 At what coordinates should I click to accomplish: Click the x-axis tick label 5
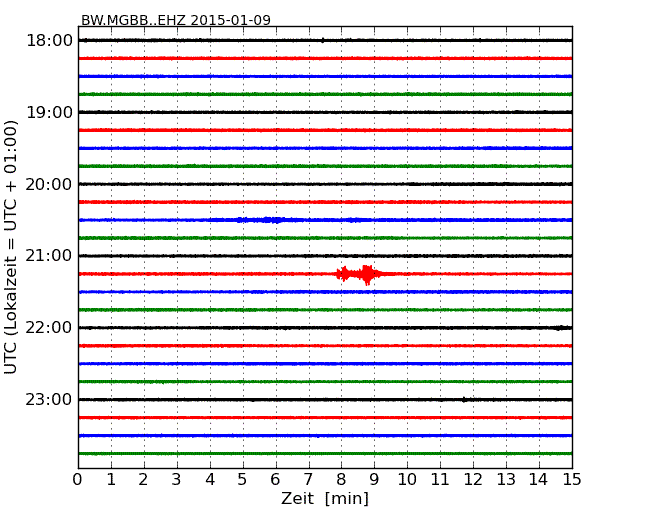pos(242,480)
